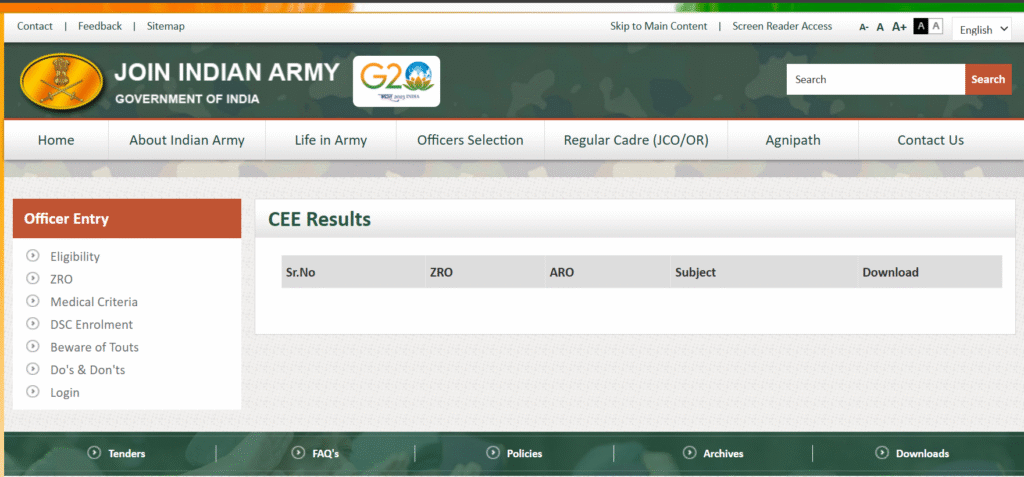The width and height of the screenshot is (1024, 477).
Task: Open the Agnipath menu item
Action: 792,140
